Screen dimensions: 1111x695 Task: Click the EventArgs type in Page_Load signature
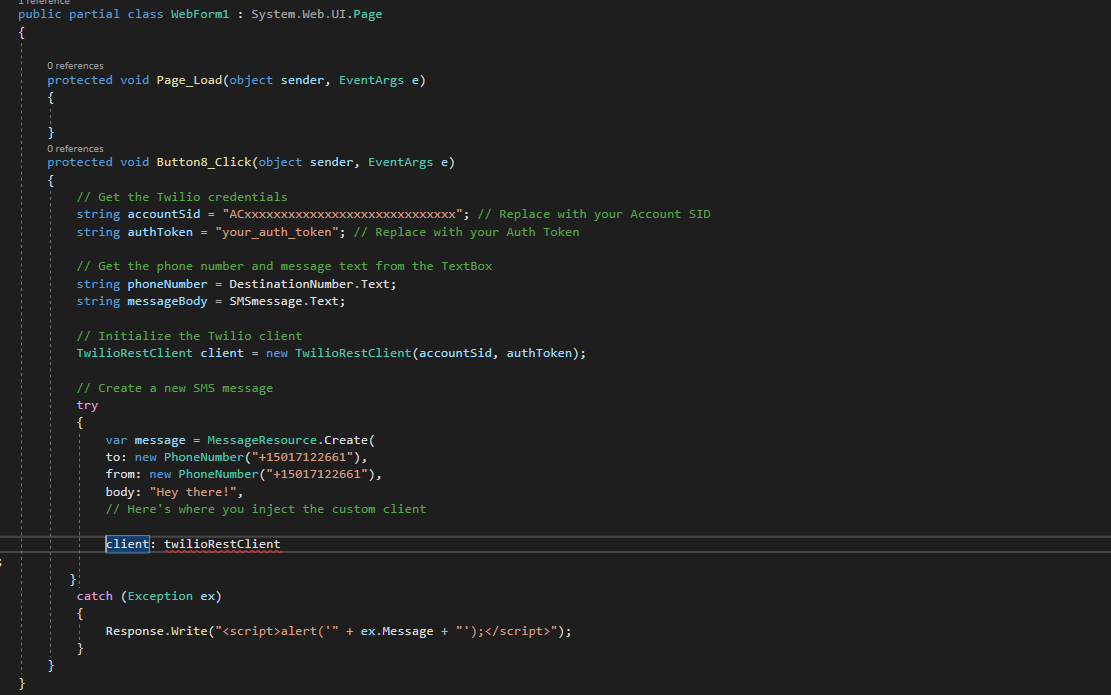click(371, 80)
